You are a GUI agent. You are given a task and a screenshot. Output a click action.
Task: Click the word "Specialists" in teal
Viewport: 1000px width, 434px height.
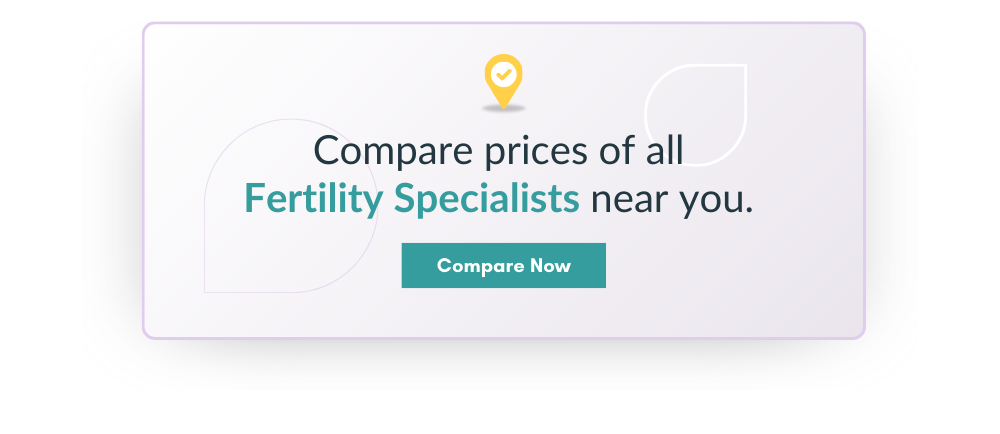(x=487, y=198)
